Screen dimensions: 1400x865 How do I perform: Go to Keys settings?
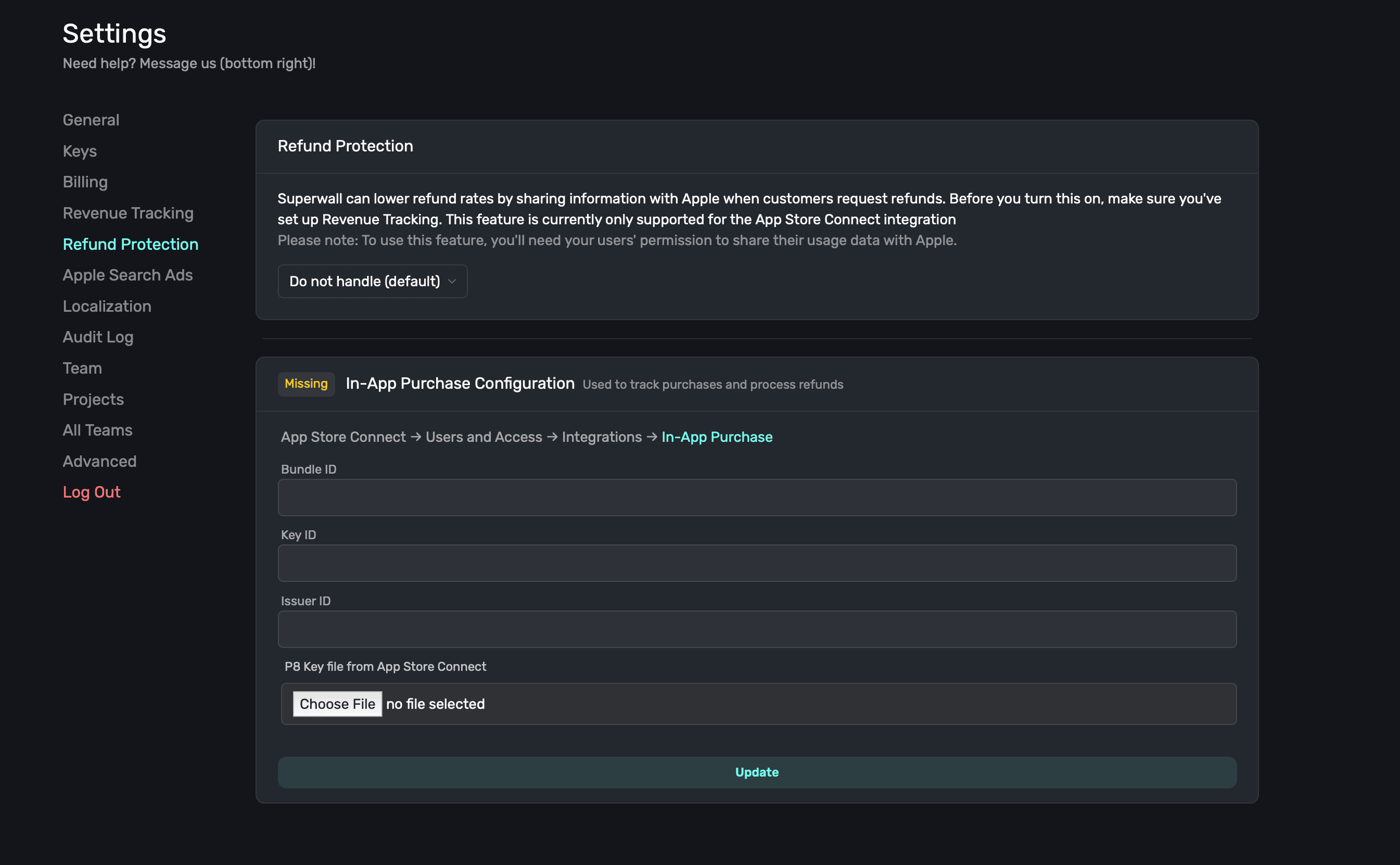click(80, 151)
